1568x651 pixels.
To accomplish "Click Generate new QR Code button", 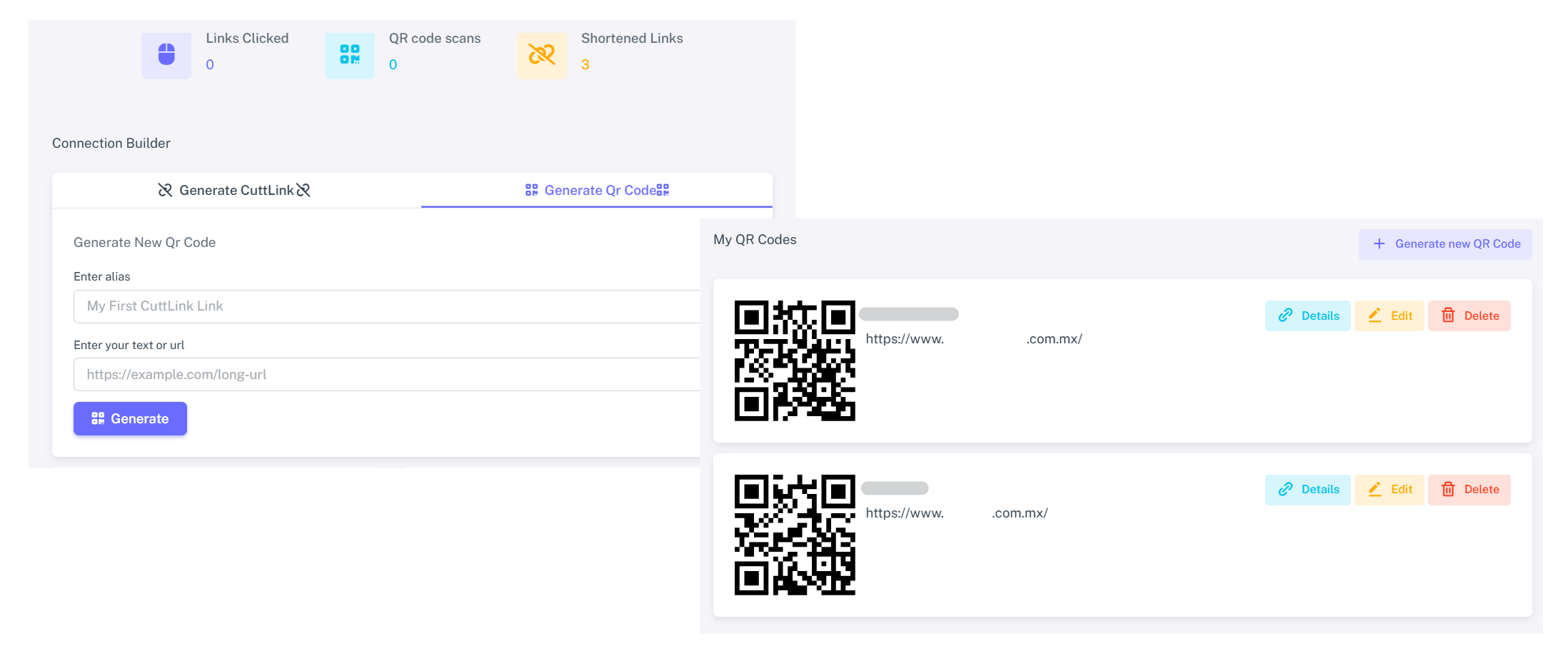I will tap(1445, 244).
